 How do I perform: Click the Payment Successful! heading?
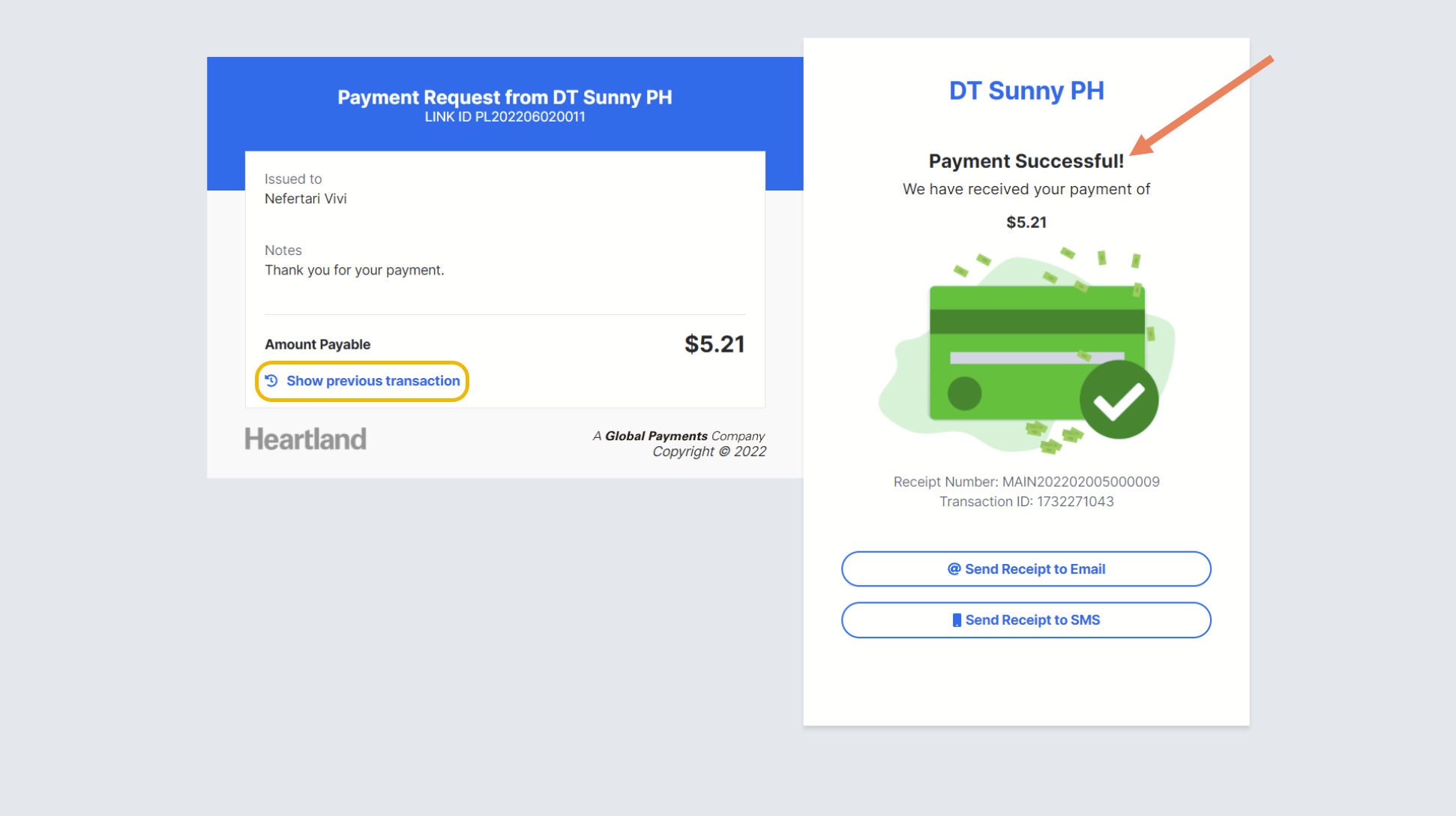point(1026,161)
